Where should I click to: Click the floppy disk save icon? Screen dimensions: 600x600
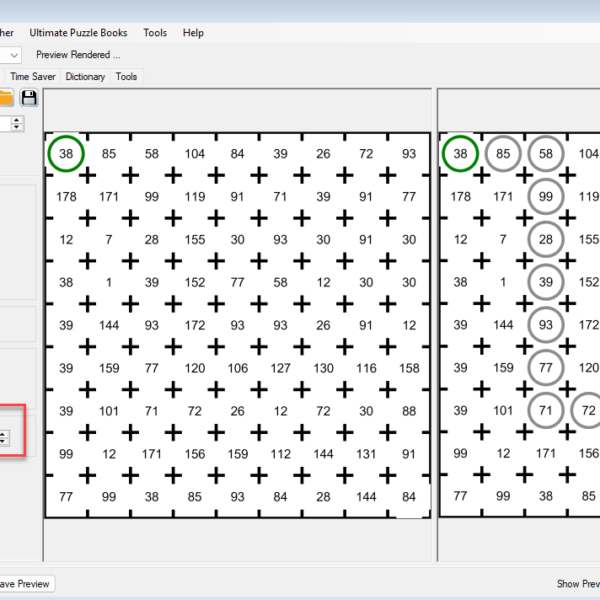(x=29, y=97)
